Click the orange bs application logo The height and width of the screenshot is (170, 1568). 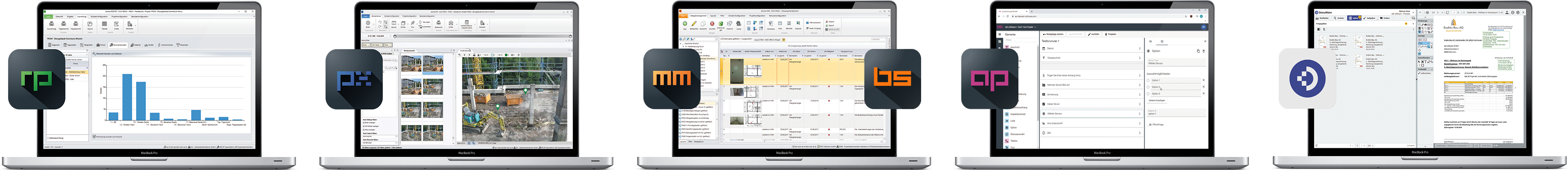(x=892, y=78)
